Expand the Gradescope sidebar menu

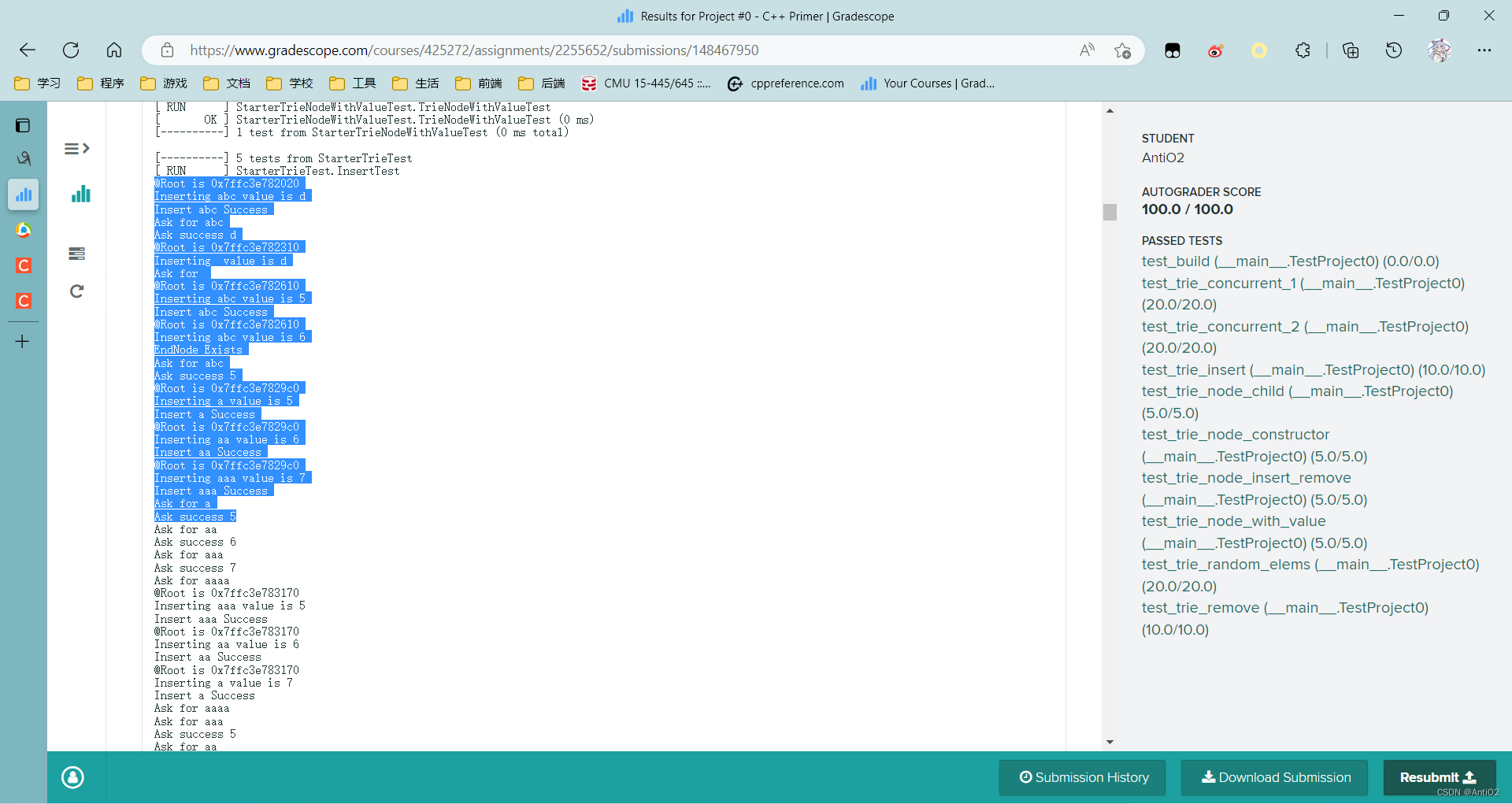76,149
